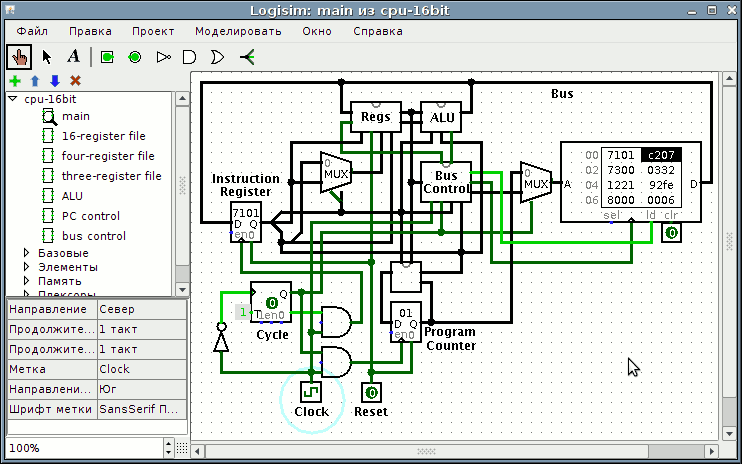Open the Проект menu
The width and height of the screenshot is (742, 464).
click(152, 31)
